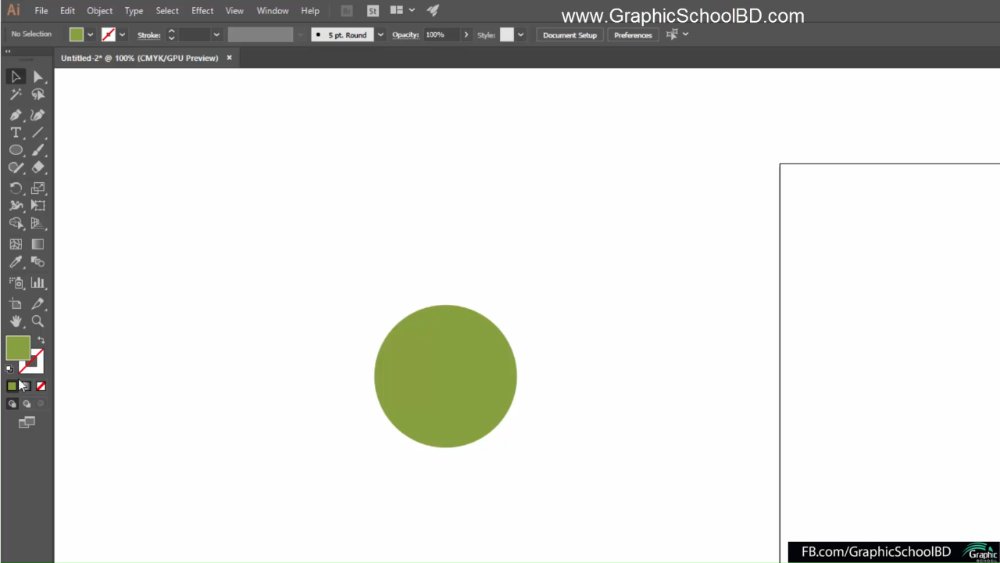This screenshot has height=563, width=1000.
Task: Open the Object menu
Action: coord(99,11)
